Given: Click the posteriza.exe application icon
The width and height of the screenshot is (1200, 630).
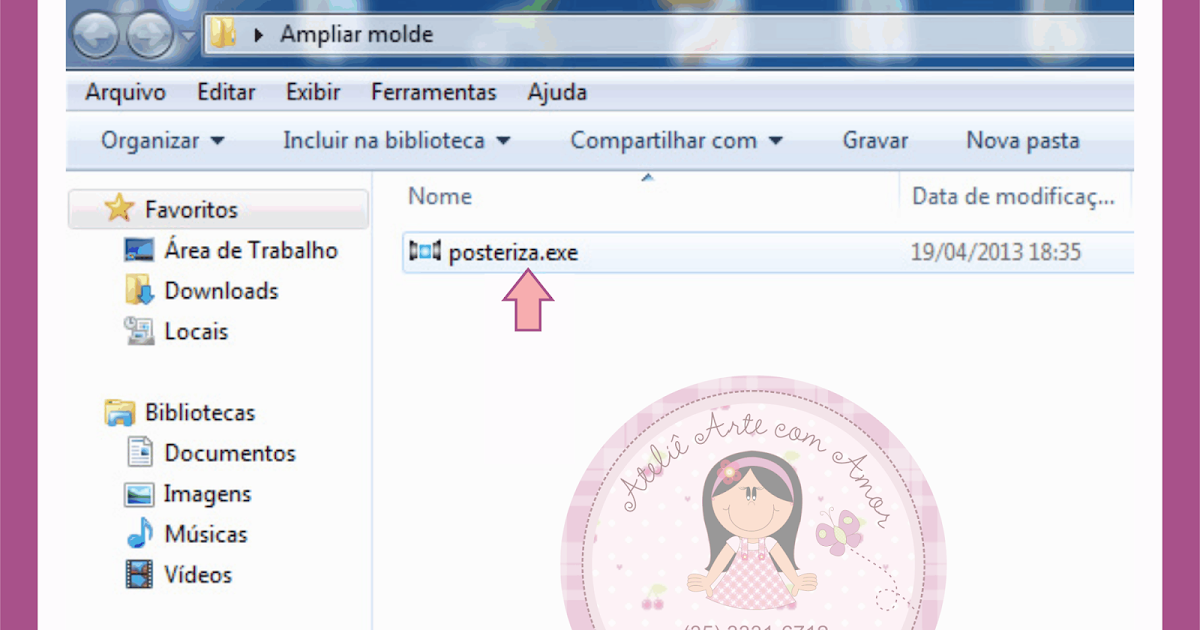Looking at the screenshot, I should (x=425, y=252).
